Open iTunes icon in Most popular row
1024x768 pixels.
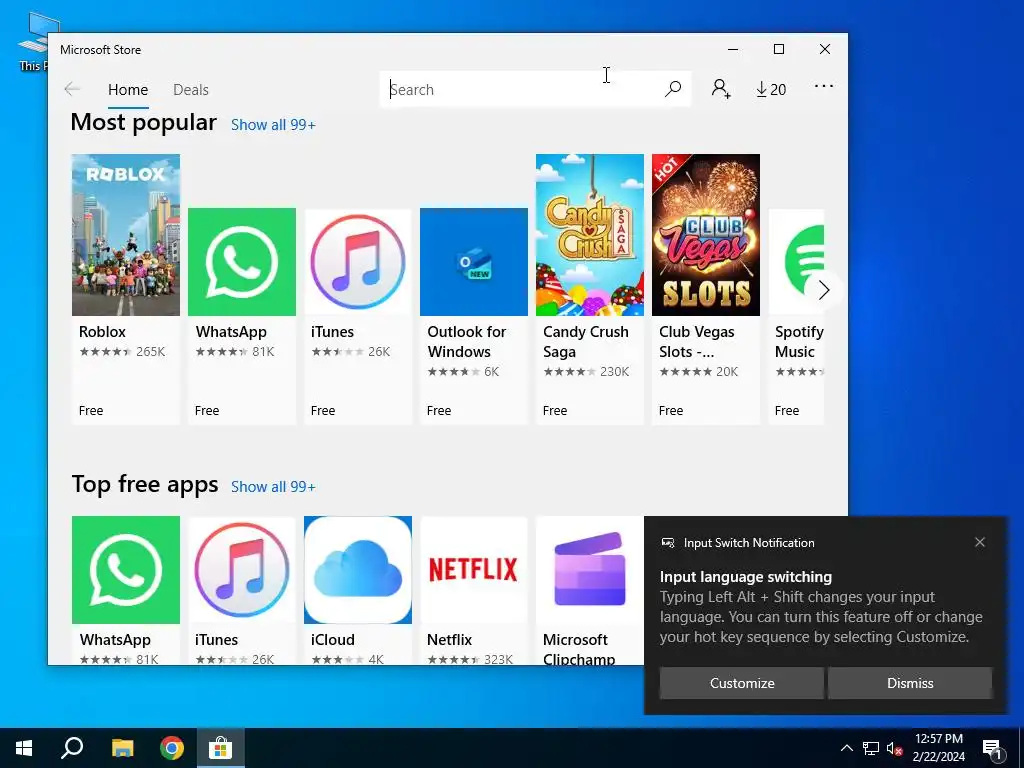[358, 262]
